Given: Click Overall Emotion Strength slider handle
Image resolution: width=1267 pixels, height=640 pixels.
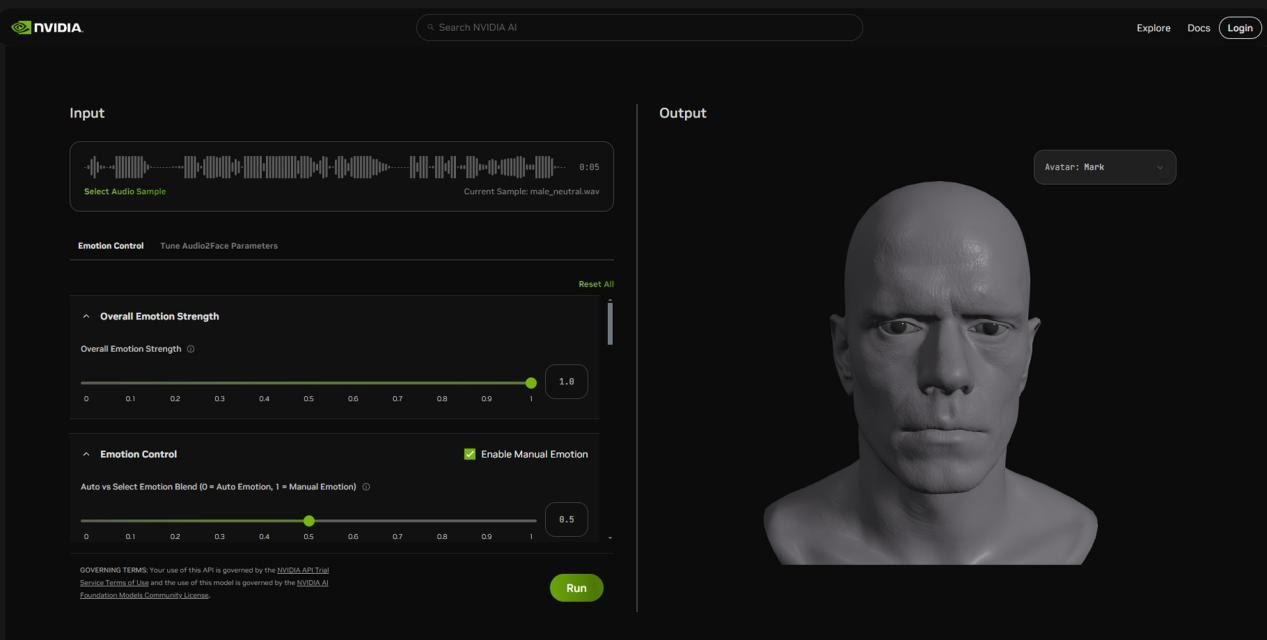Looking at the screenshot, I should pos(531,383).
